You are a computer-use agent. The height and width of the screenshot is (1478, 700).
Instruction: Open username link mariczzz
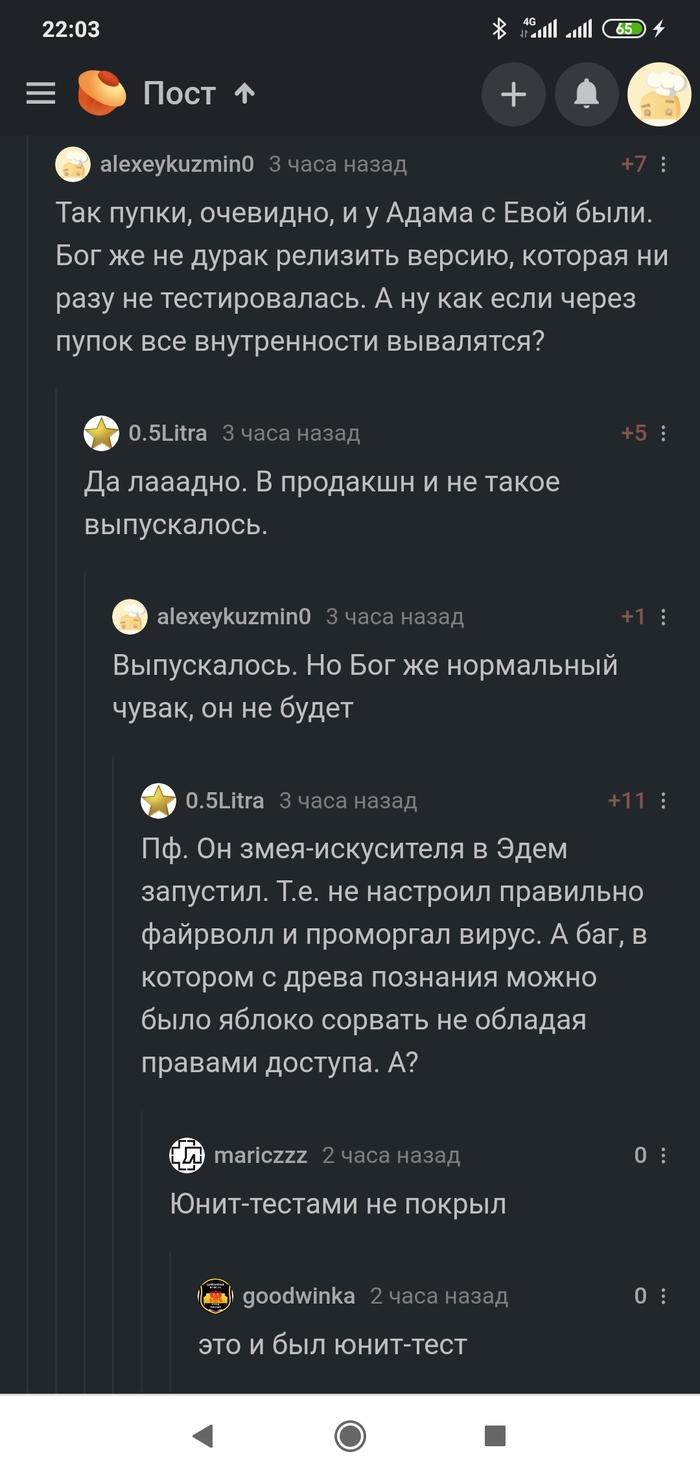(x=261, y=1156)
